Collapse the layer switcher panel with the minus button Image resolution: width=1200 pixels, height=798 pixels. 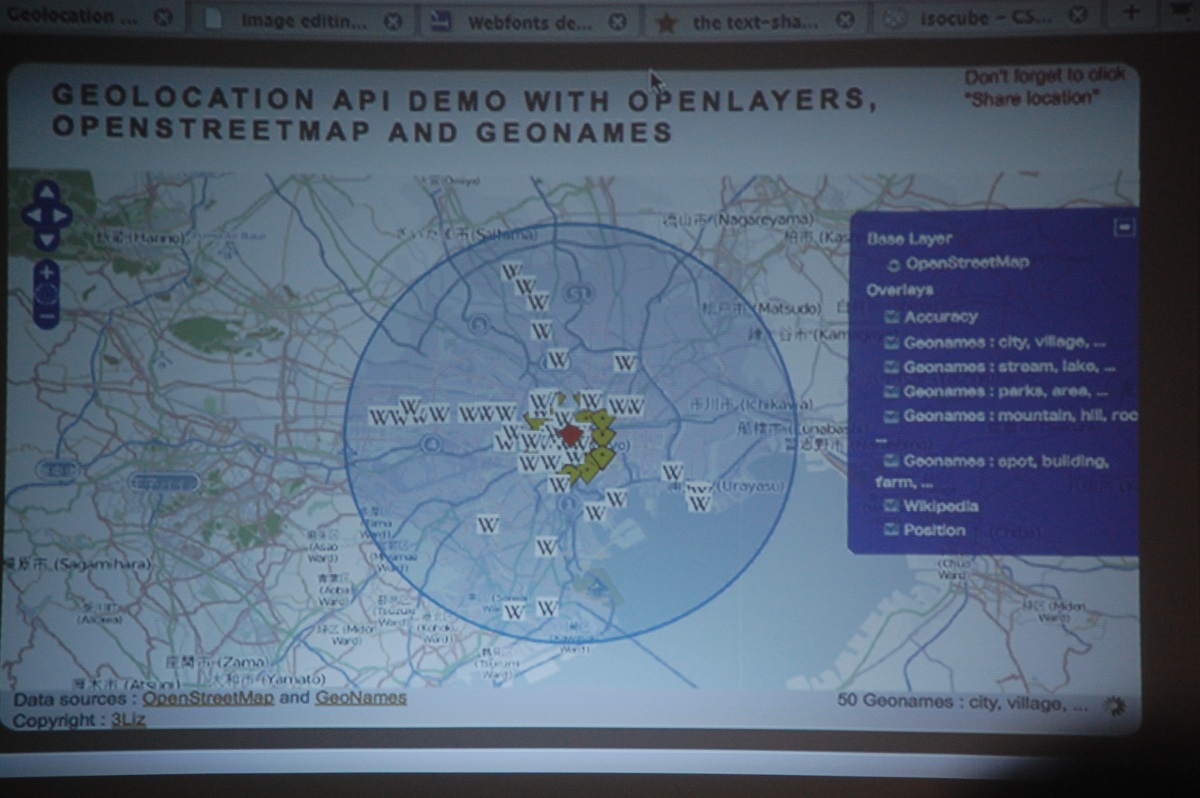(1124, 228)
